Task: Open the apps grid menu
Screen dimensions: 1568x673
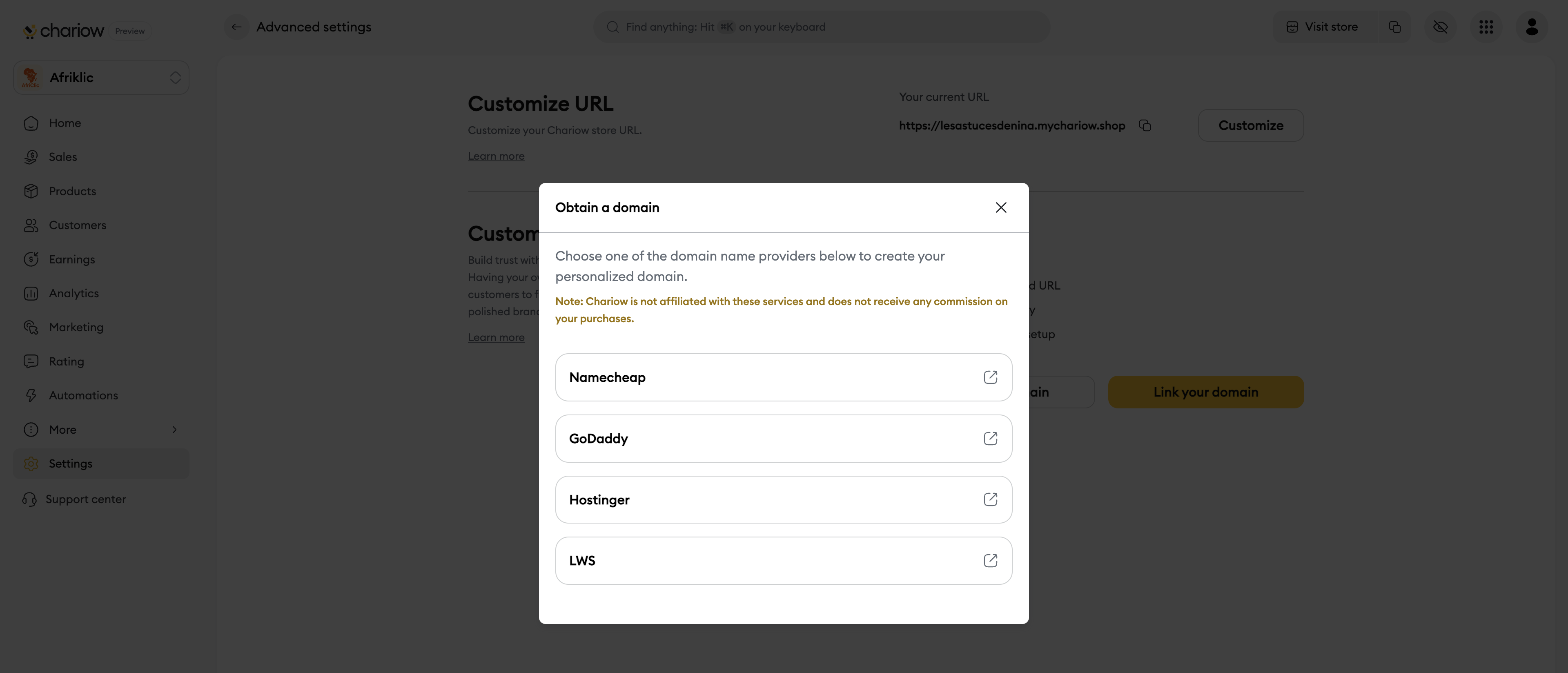Action: coord(1486,27)
